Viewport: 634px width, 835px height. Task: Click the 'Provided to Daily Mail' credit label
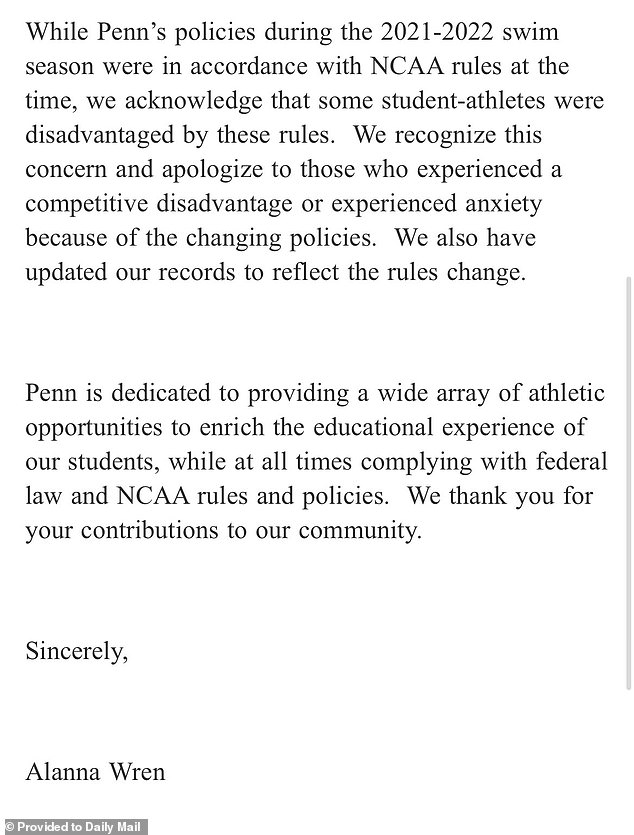coord(79,827)
